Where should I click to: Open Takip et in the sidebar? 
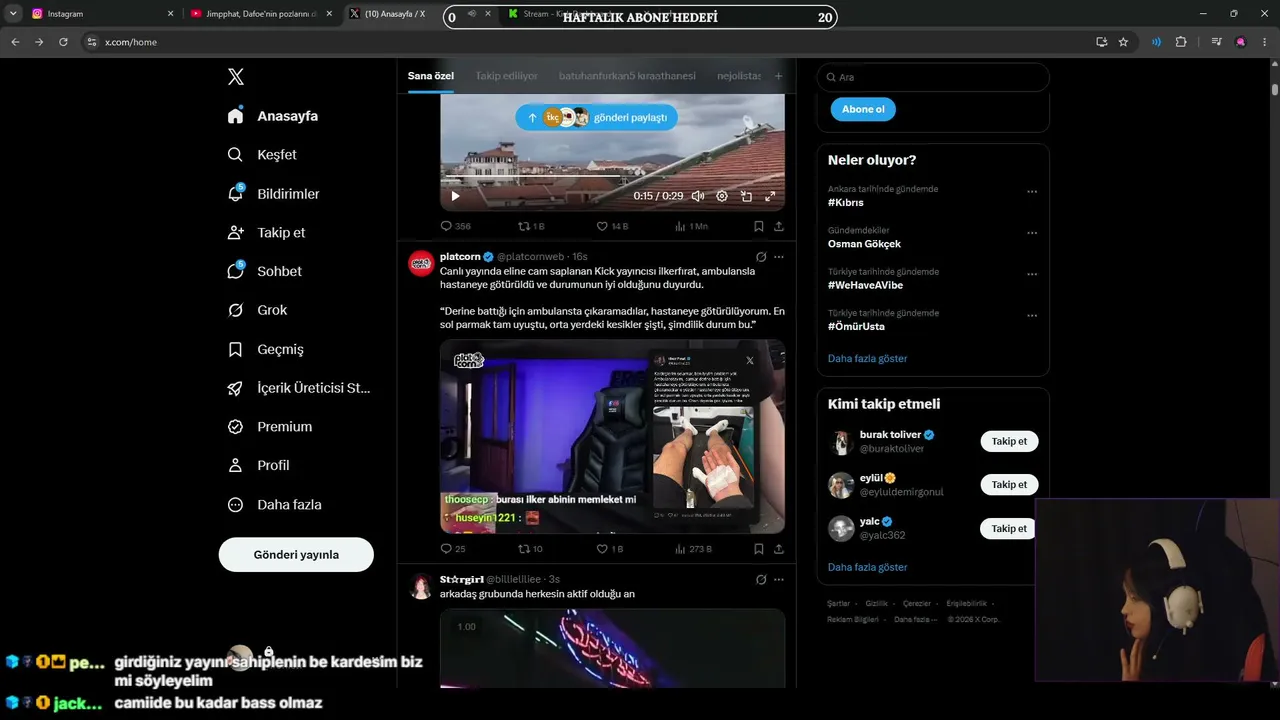[x=266, y=233]
